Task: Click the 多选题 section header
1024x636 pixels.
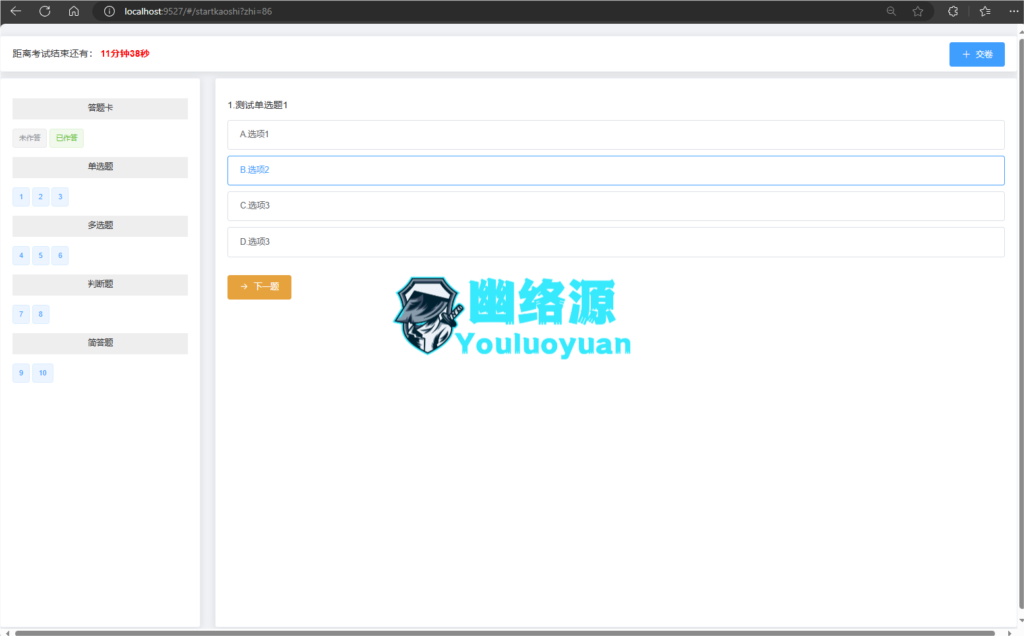Action: tap(100, 226)
